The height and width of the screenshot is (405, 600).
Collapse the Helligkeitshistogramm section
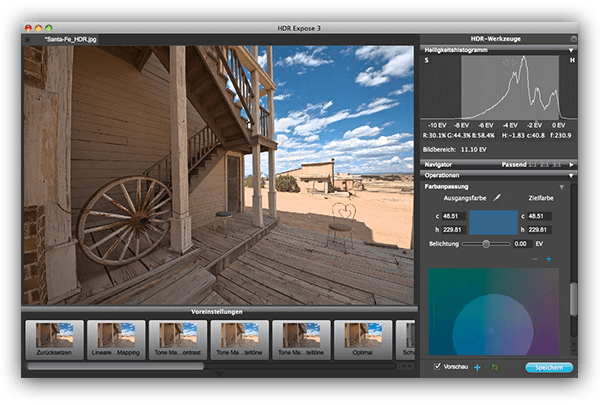tap(571, 50)
